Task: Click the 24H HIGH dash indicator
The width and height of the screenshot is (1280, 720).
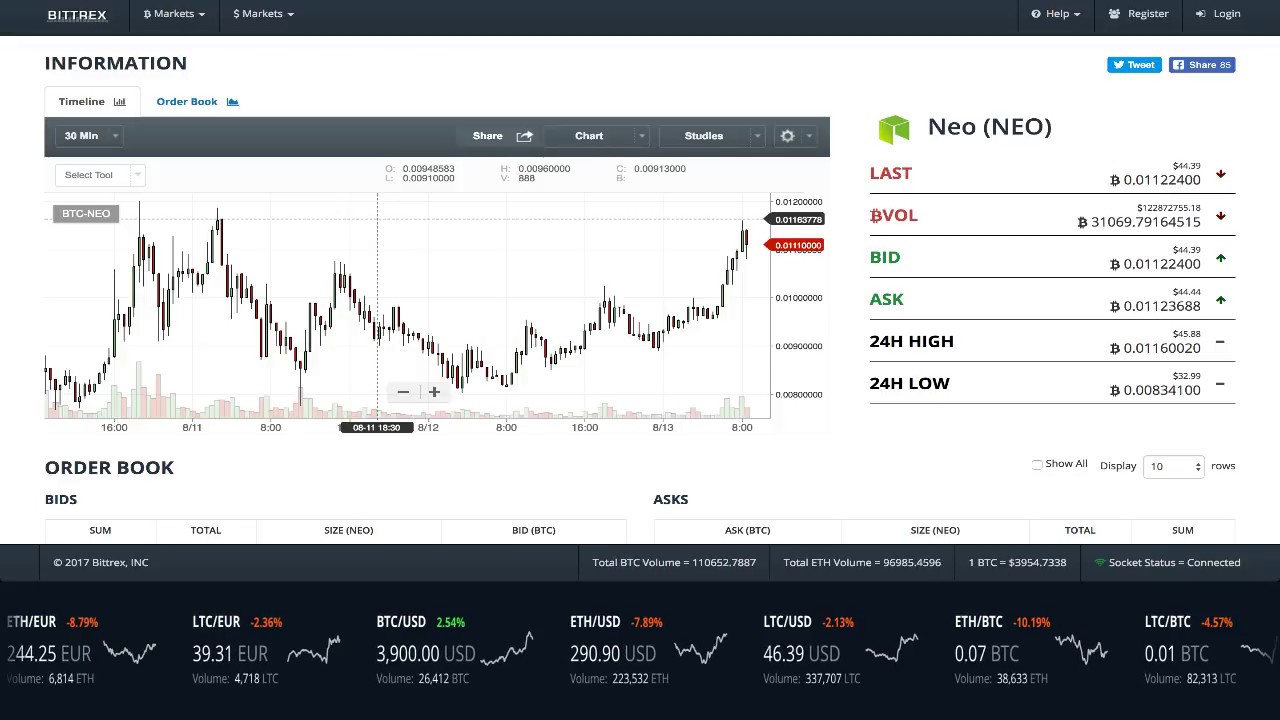Action: [x=1220, y=342]
